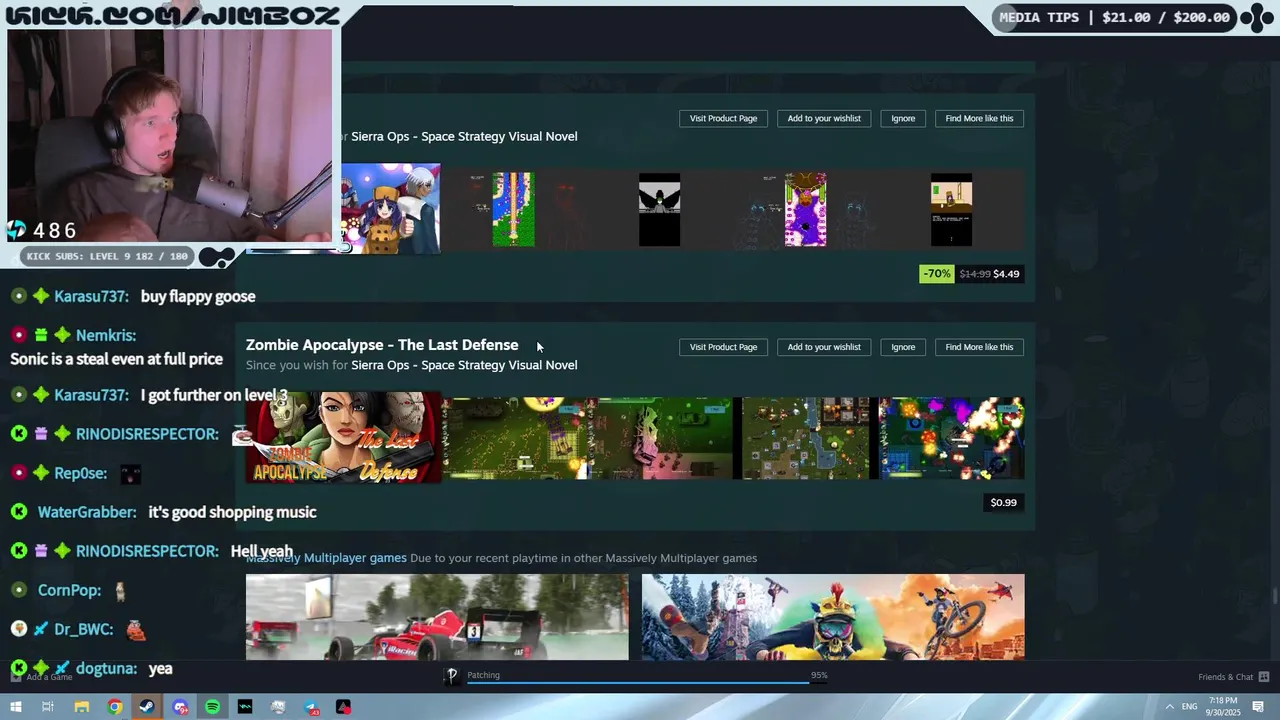The width and height of the screenshot is (1280, 720).
Task: Ignore the game priced $4.49
Action: [903, 118]
